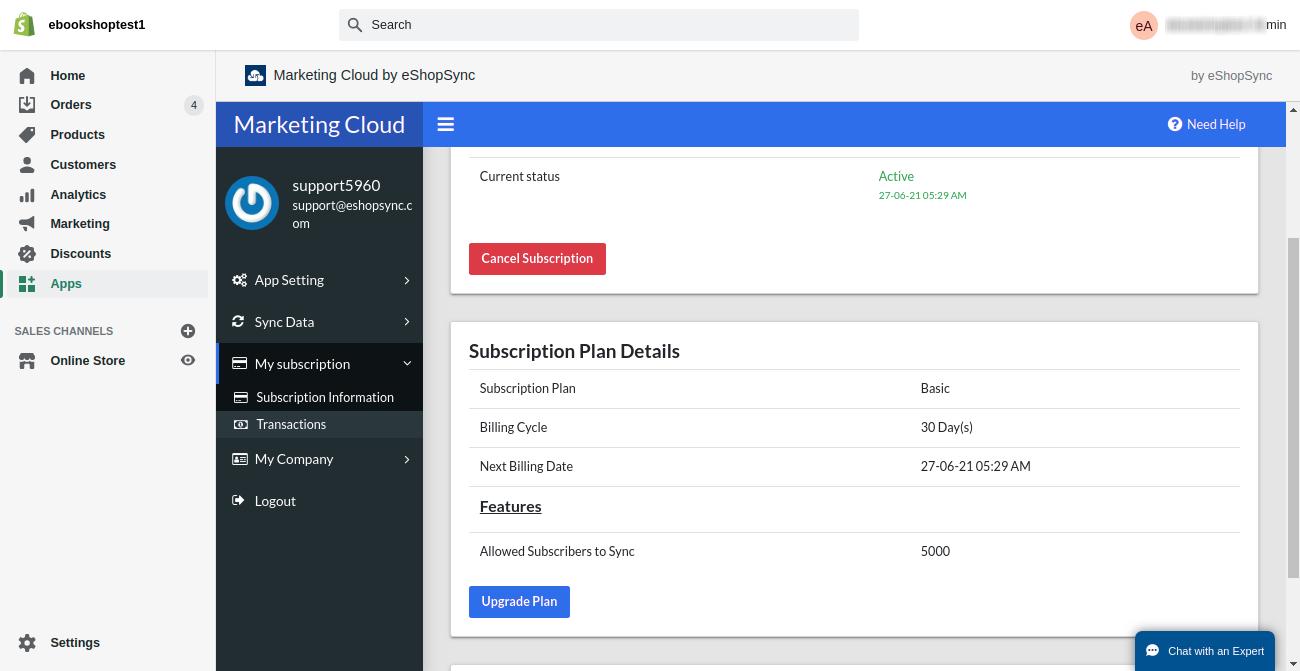Click the SALES CHANNELS heading
The height and width of the screenshot is (671, 1300).
[x=64, y=331]
